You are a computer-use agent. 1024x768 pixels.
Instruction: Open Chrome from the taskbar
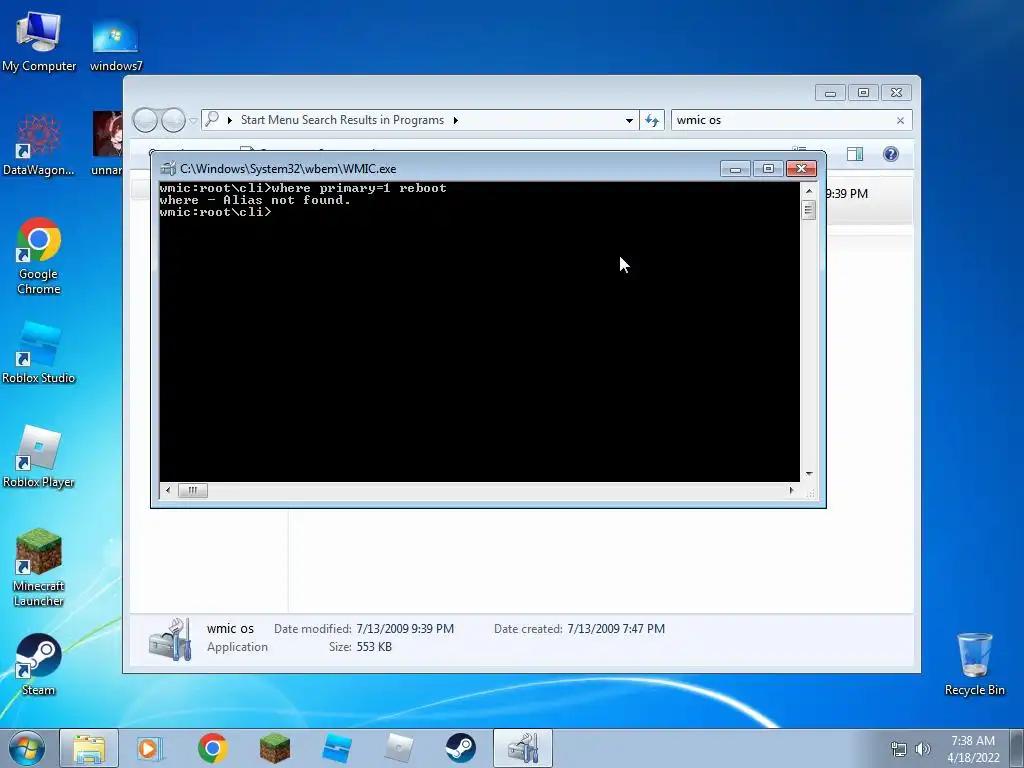pos(212,748)
